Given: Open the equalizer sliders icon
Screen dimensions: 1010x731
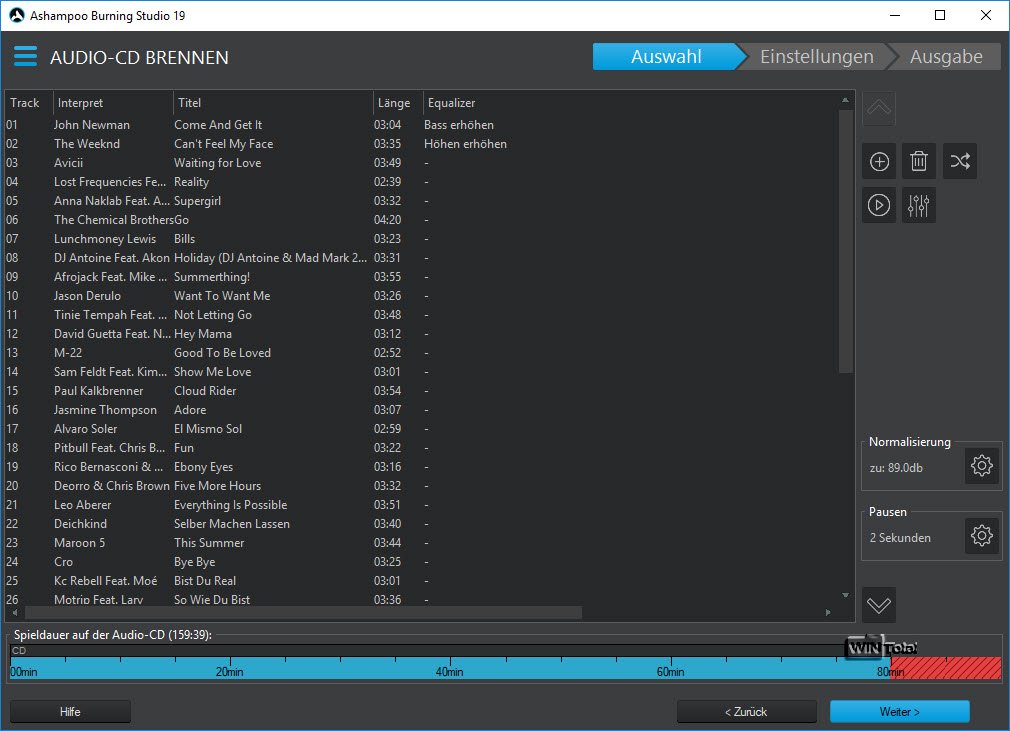Looking at the screenshot, I should (x=919, y=205).
